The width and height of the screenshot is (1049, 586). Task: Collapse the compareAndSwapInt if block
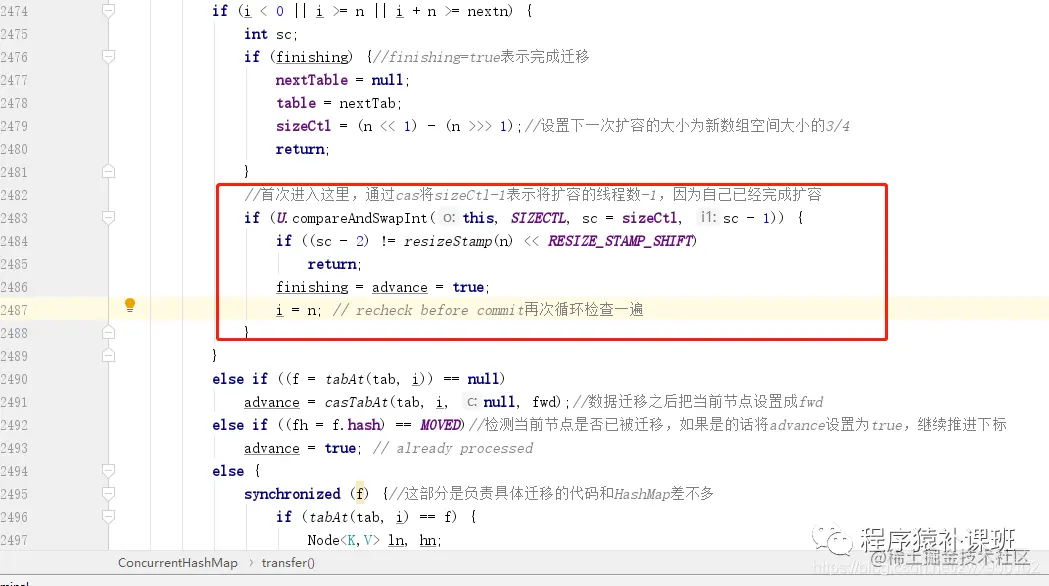[107, 218]
